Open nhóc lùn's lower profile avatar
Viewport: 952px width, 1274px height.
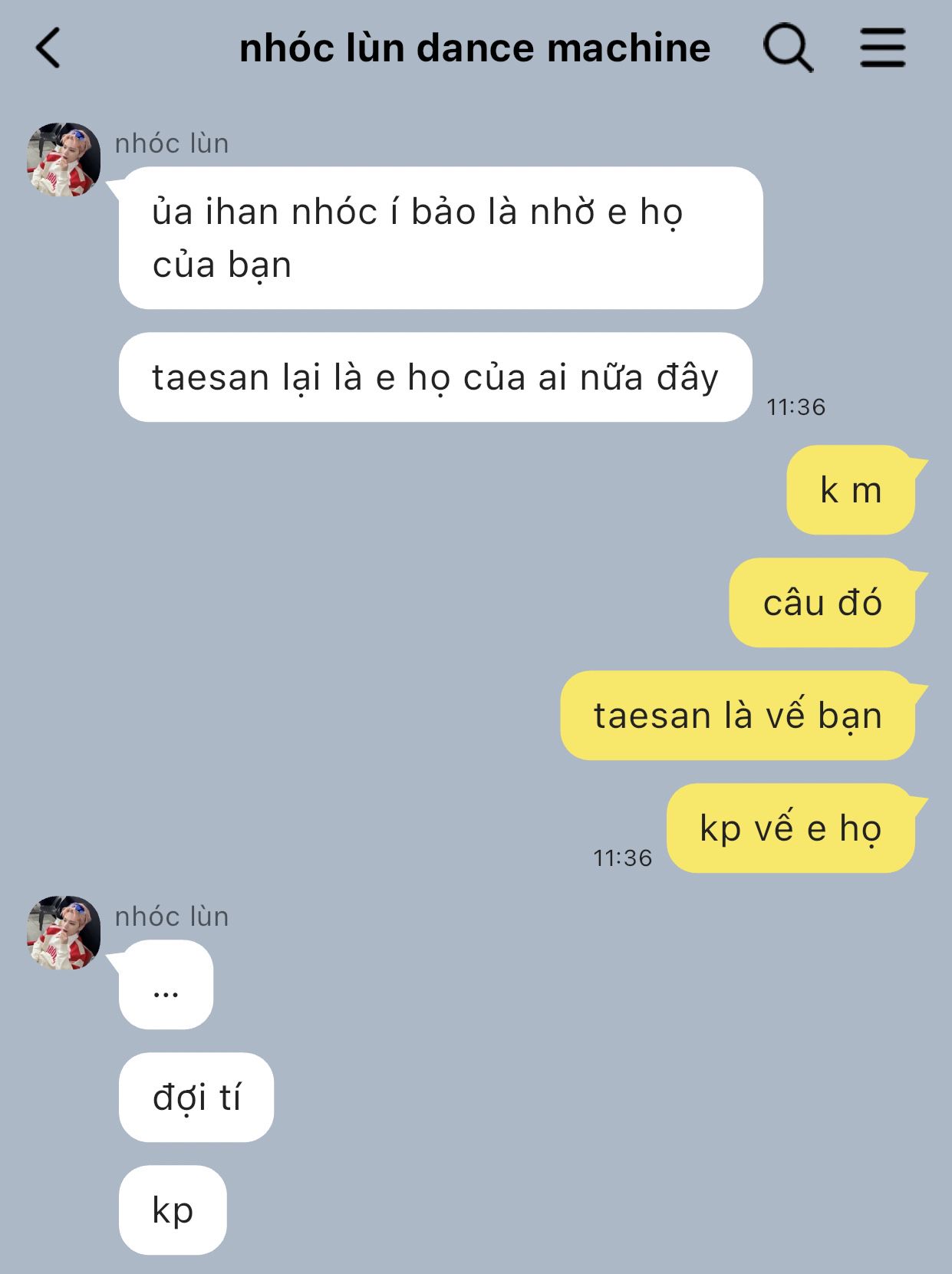click(64, 933)
